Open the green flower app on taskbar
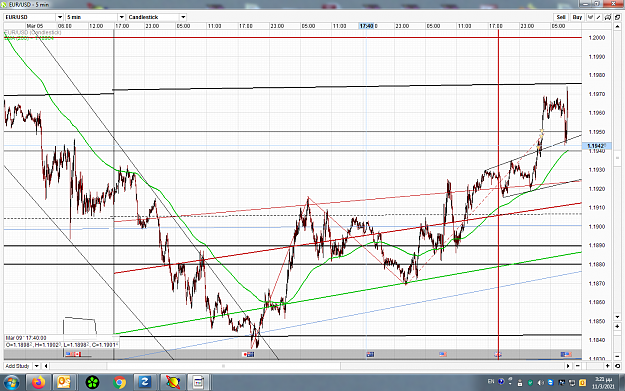The image size is (625, 391). coord(92,383)
